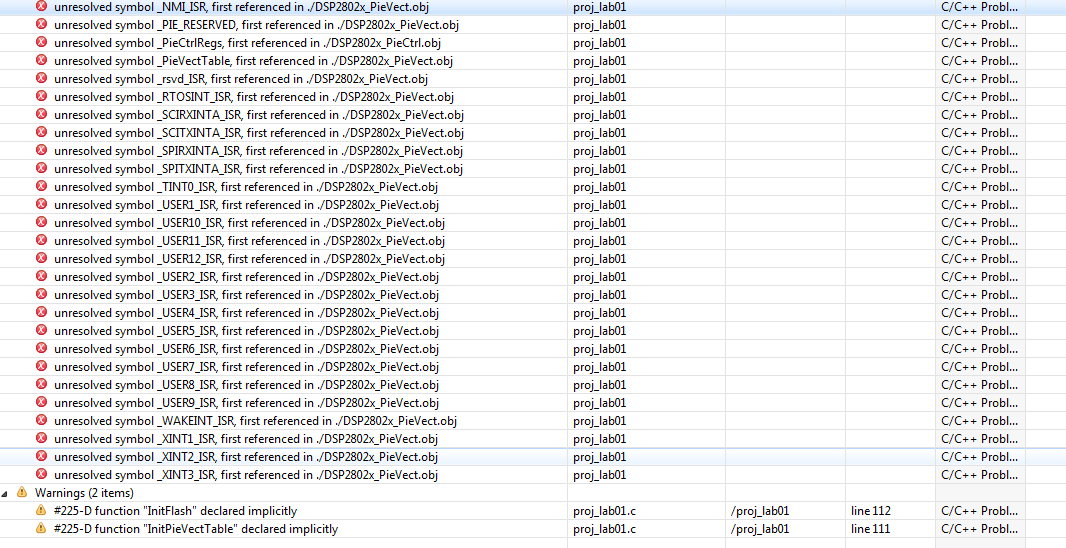This screenshot has width=1066, height=548.
Task: Select the unresolved symbol _USER5_ISR error text
Action: [246, 331]
